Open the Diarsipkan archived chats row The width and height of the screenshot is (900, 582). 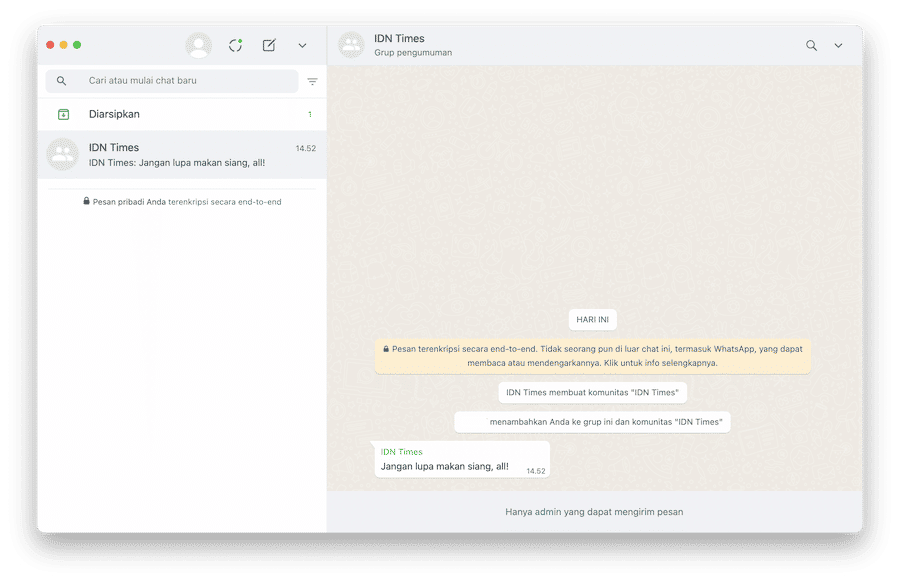[182, 114]
